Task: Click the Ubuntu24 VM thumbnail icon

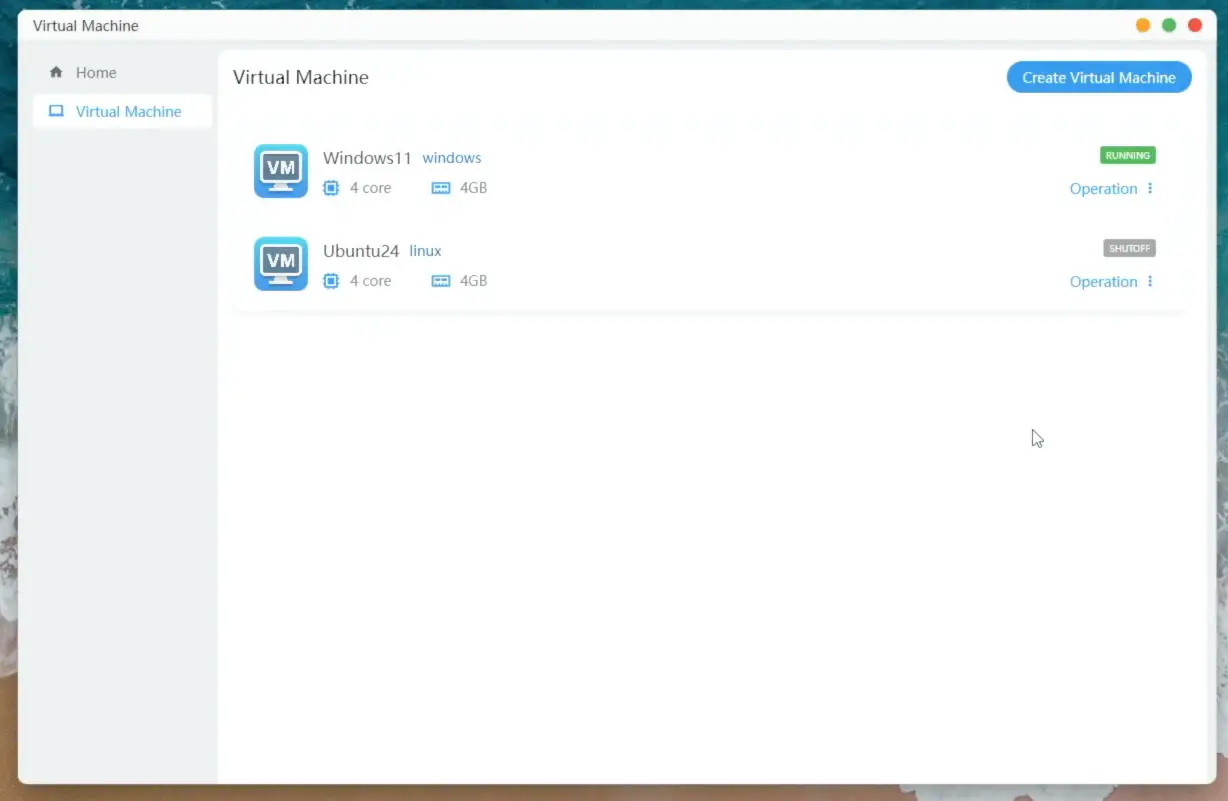Action: click(x=280, y=264)
